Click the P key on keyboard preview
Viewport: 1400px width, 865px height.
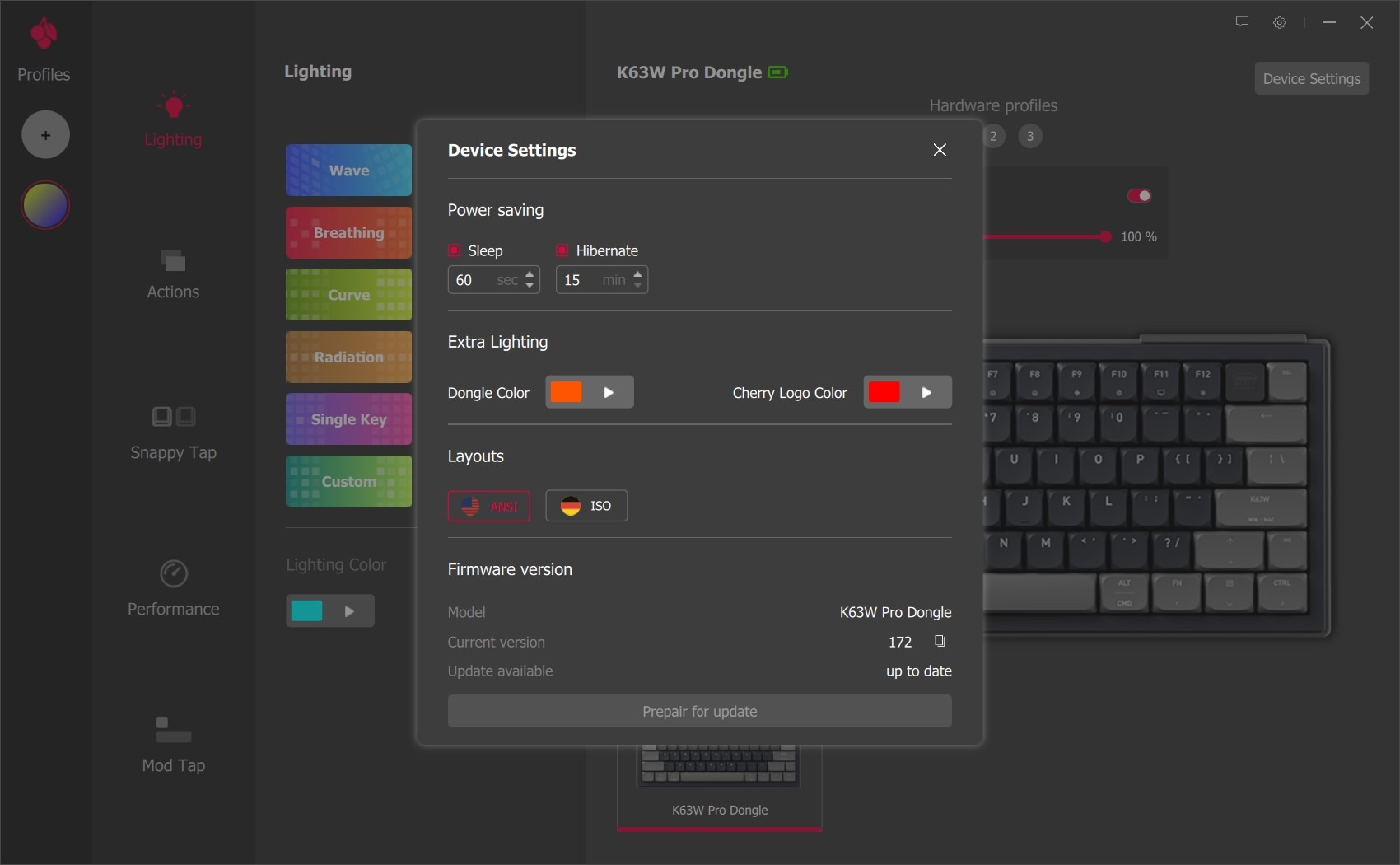pos(1140,466)
